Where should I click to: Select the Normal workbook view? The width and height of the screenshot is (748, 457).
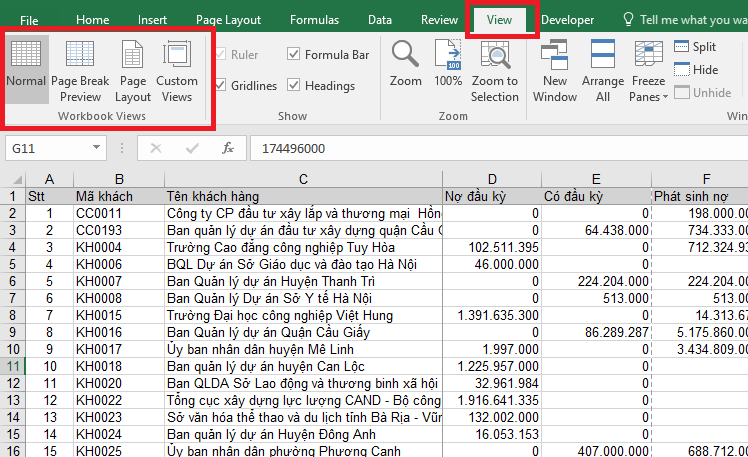tap(26, 68)
